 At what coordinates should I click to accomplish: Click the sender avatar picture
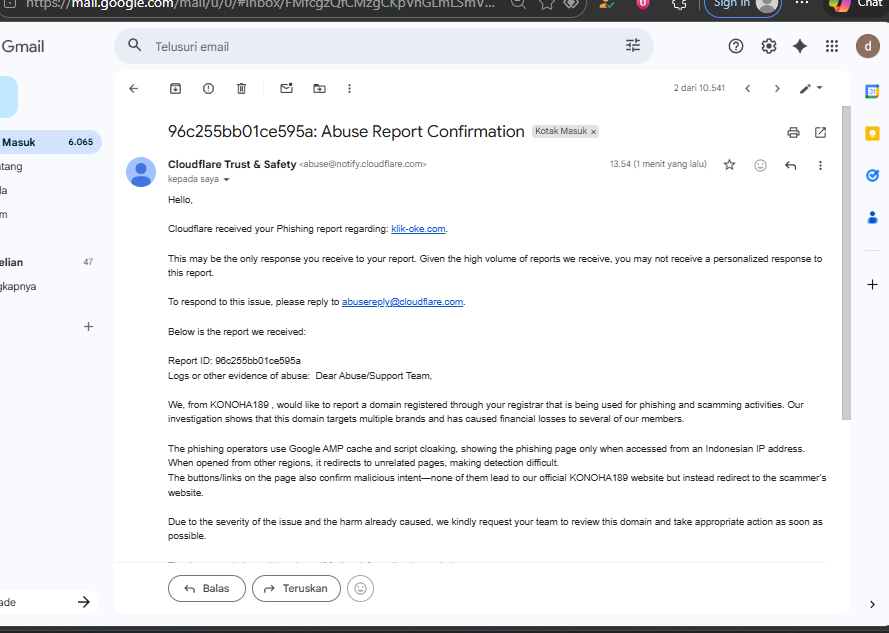pos(141,172)
